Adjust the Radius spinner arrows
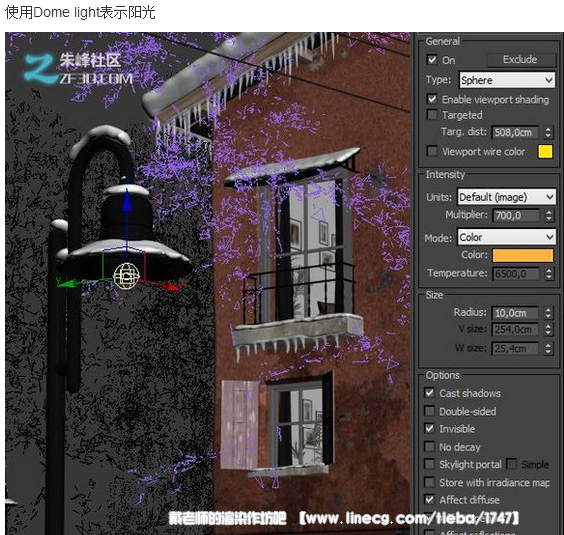The image size is (564, 535). click(x=548, y=313)
